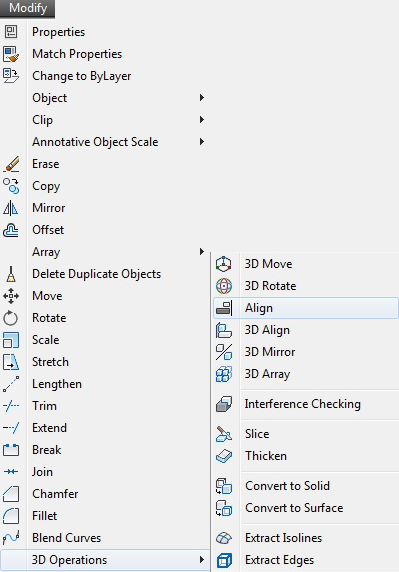Select the Stretch menu text

pyautogui.click(x=50, y=362)
